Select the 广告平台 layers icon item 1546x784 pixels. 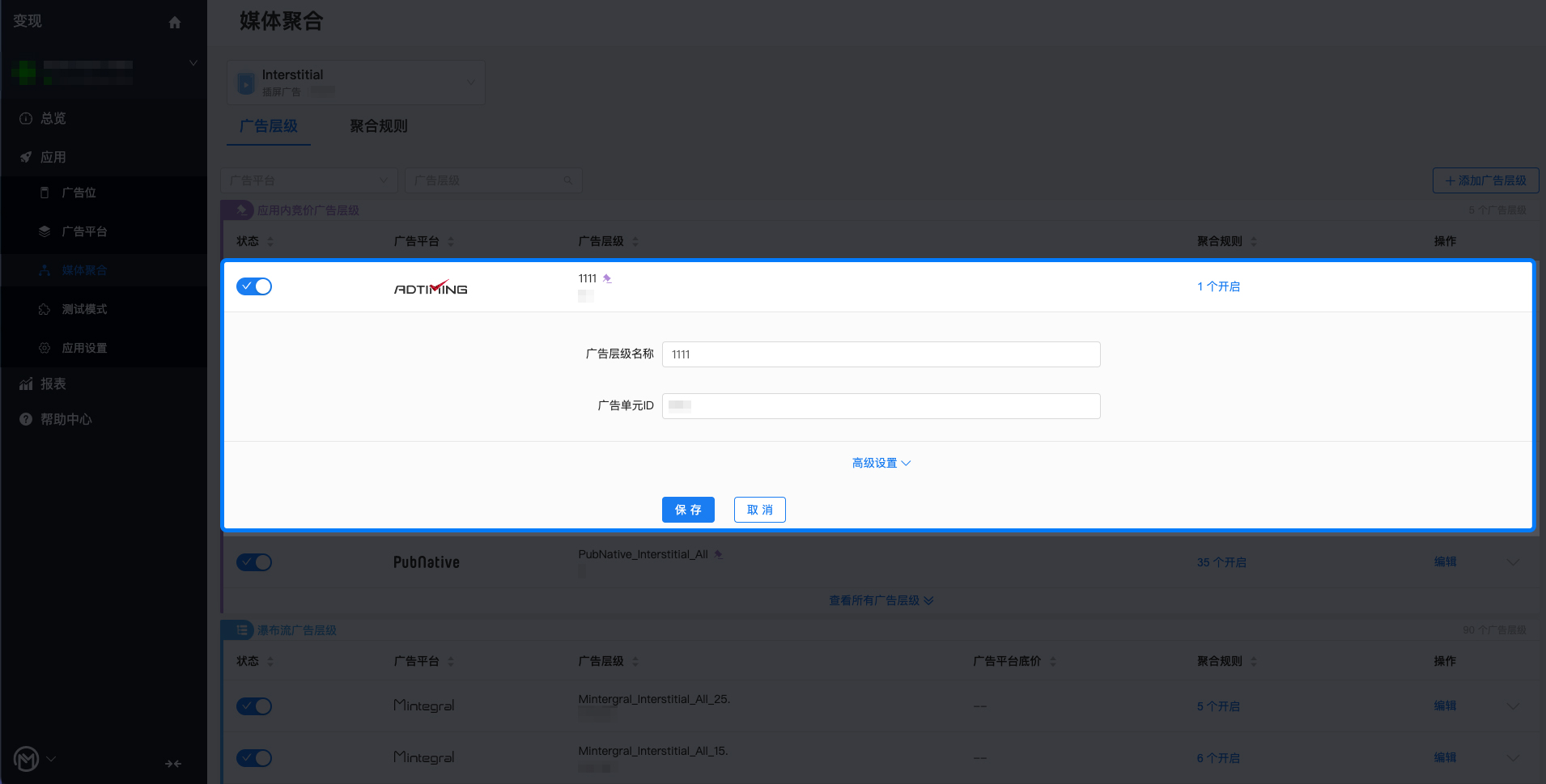(45, 231)
